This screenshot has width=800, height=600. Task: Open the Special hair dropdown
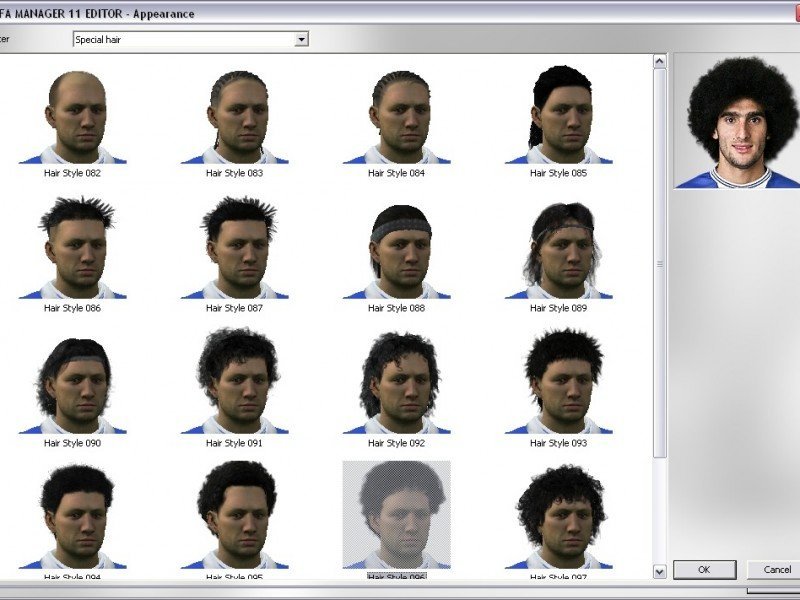183,39
